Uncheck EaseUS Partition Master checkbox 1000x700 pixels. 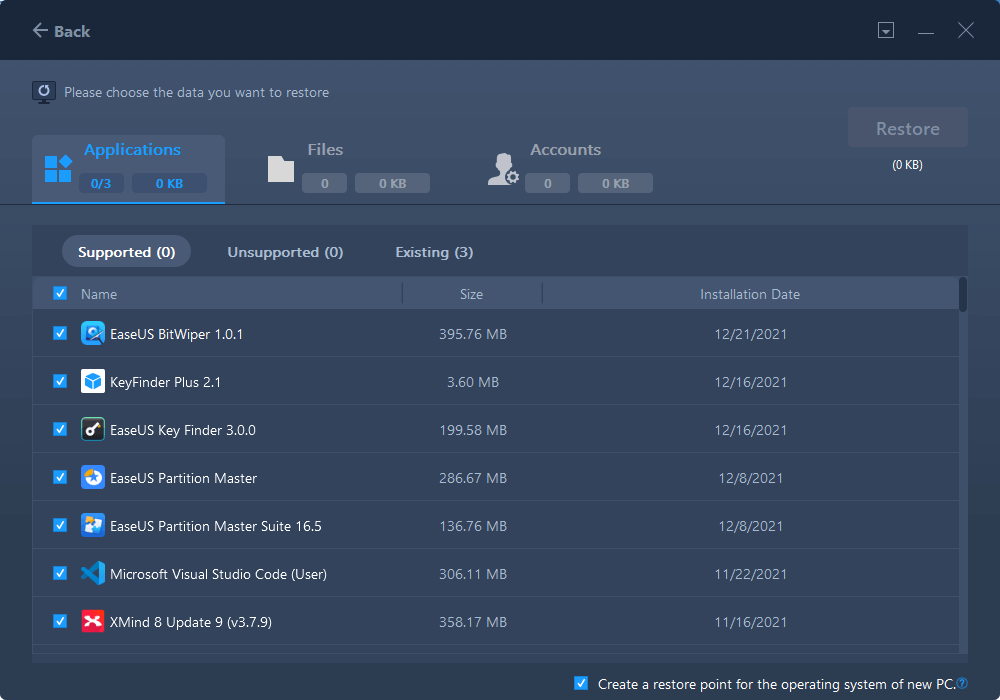tap(60, 477)
